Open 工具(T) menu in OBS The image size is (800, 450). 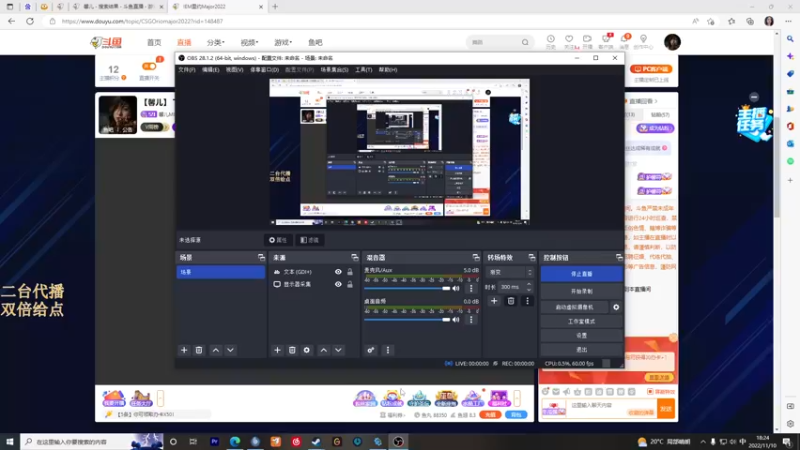coord(363,70)
